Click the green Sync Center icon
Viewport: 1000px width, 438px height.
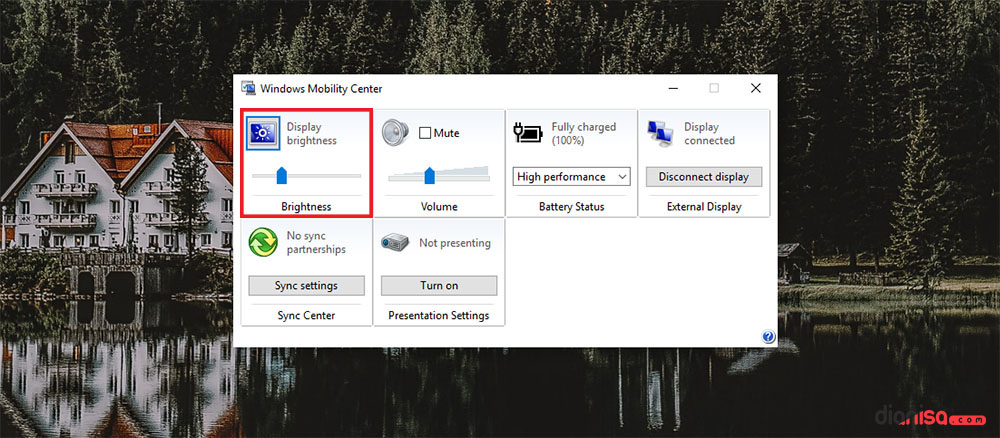(x=263, y=243)
